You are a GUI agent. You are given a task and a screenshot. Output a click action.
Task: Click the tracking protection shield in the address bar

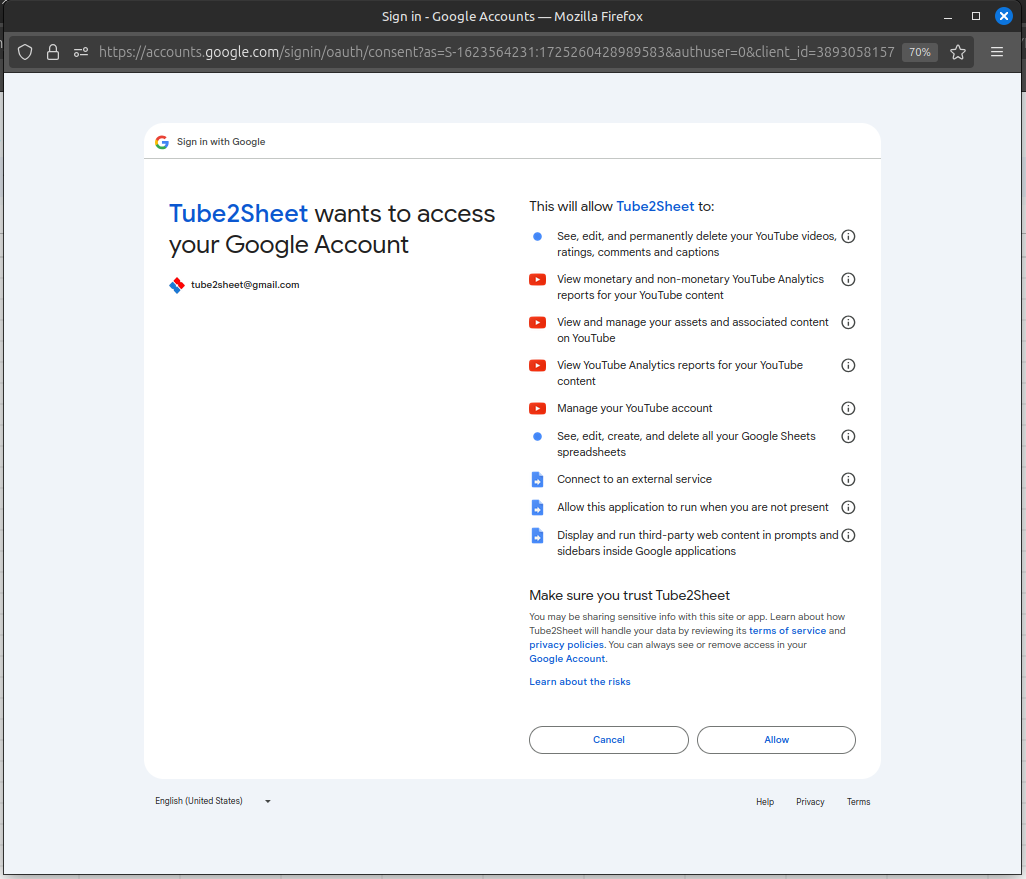coord(24,52)
